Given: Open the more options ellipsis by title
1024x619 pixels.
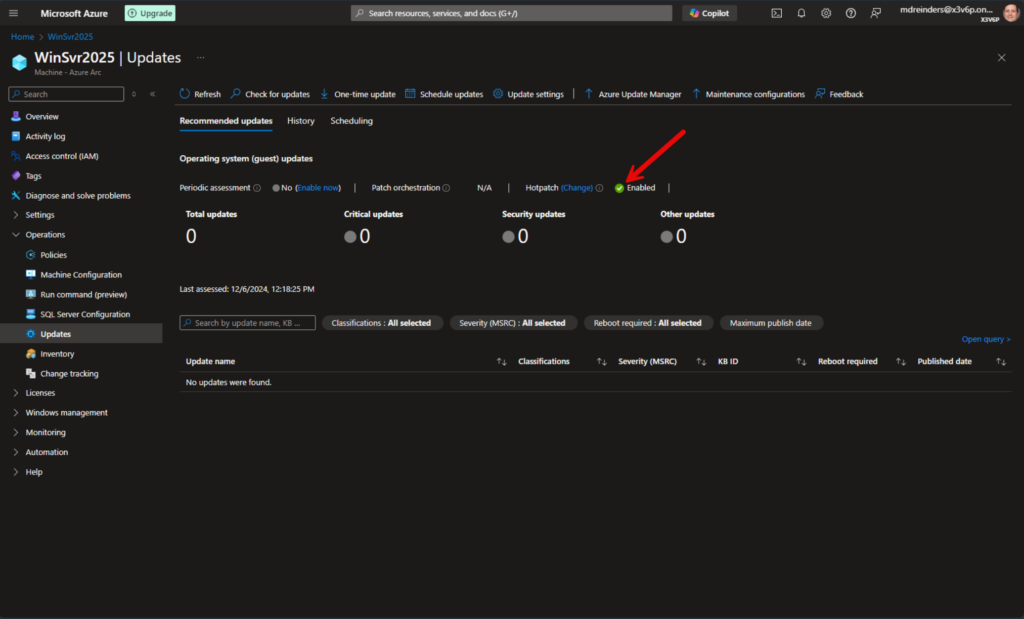Looking at the screenshot, I should point(200,57).
